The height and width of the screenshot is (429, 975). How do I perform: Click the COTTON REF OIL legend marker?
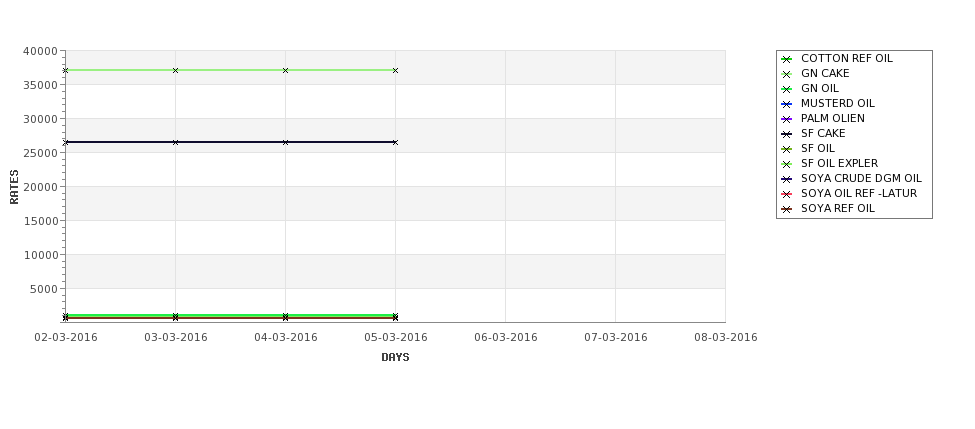pos(786,59)
